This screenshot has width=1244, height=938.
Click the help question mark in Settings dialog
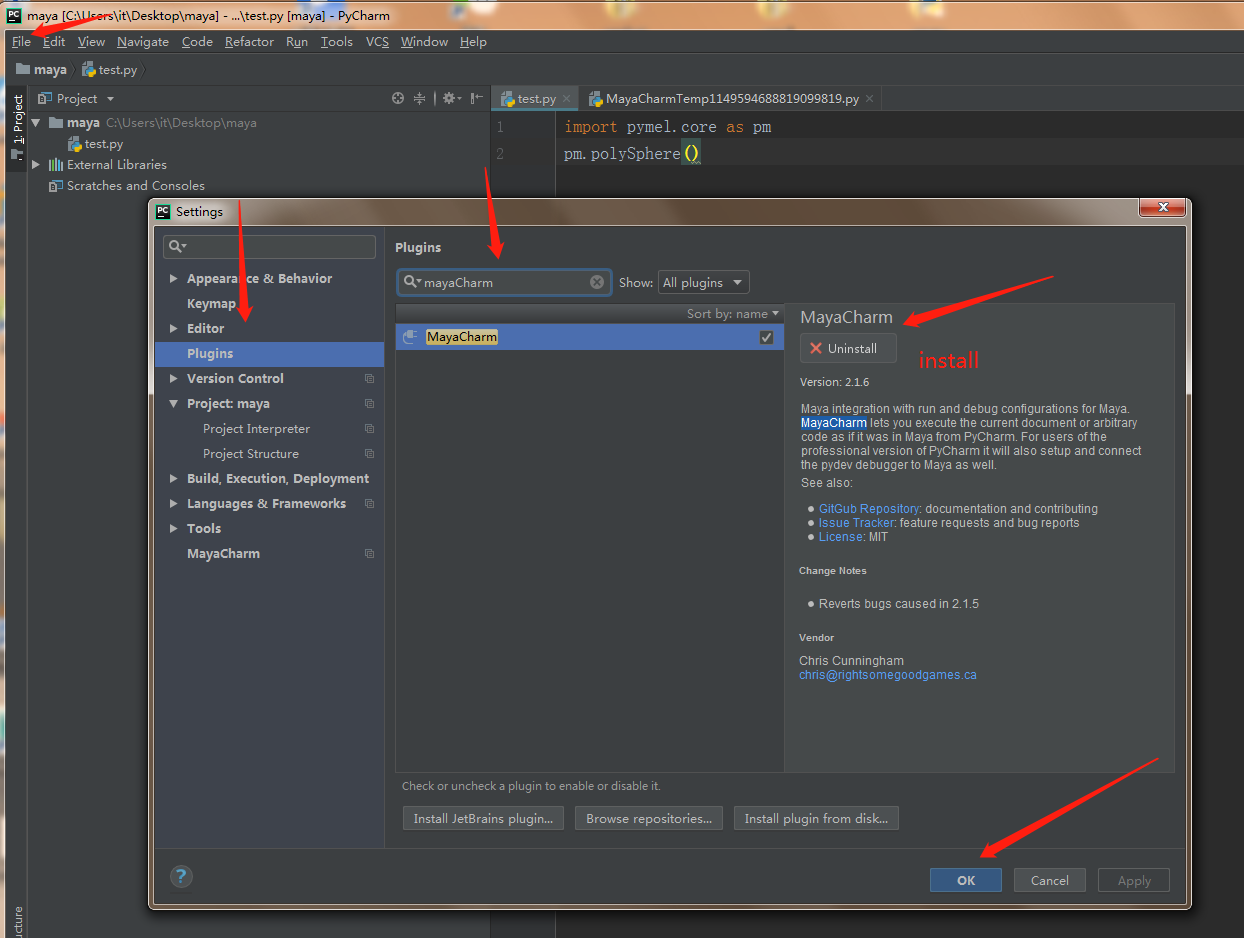[181, 876]
